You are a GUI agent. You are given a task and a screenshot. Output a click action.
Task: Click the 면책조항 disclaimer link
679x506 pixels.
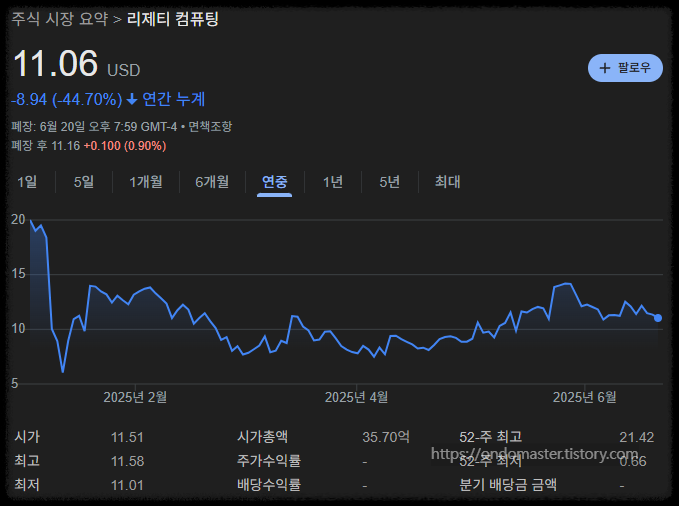click(210, 126)
